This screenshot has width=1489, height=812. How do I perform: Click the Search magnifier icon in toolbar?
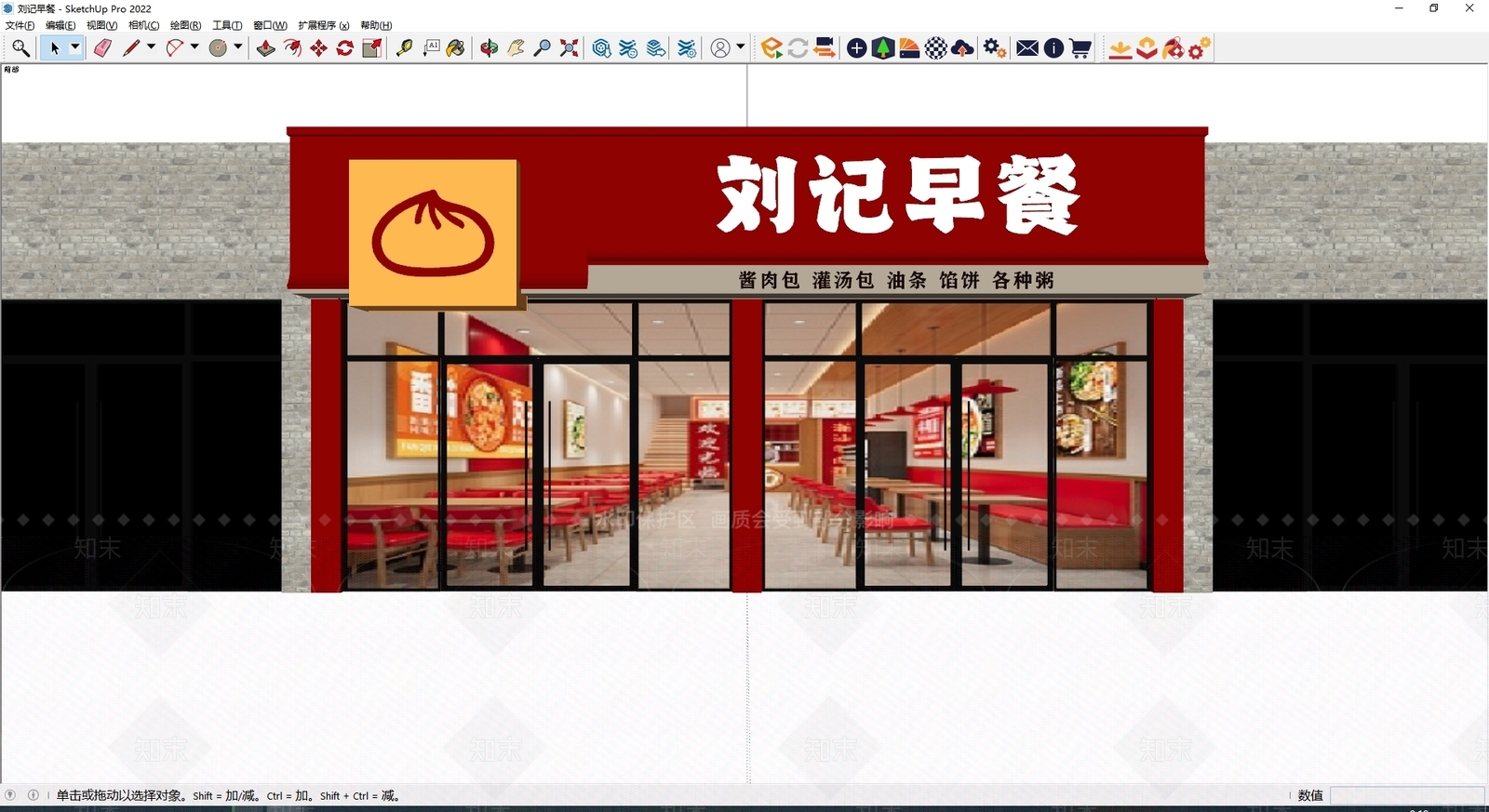pyautogui.click(x=20, y=48)
